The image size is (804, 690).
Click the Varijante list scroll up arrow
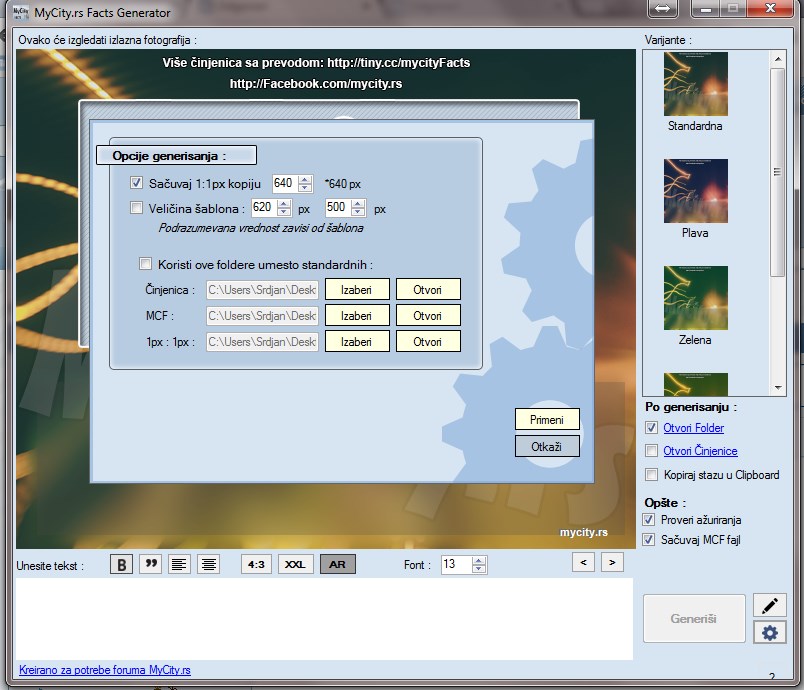click(778, 58)
